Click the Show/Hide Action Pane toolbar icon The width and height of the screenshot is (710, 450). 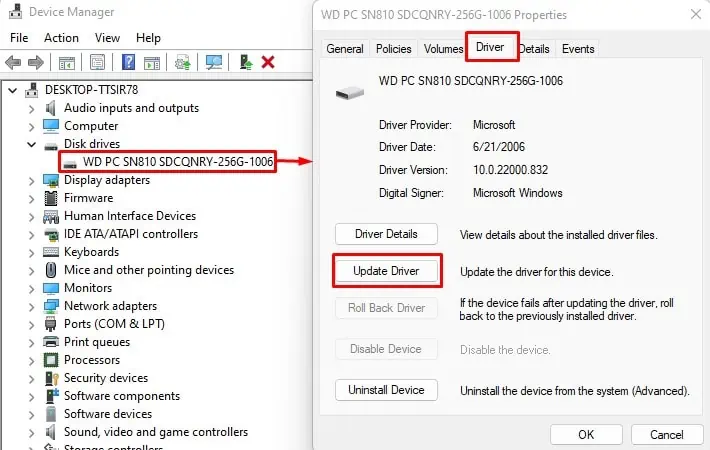coord(152,62)
